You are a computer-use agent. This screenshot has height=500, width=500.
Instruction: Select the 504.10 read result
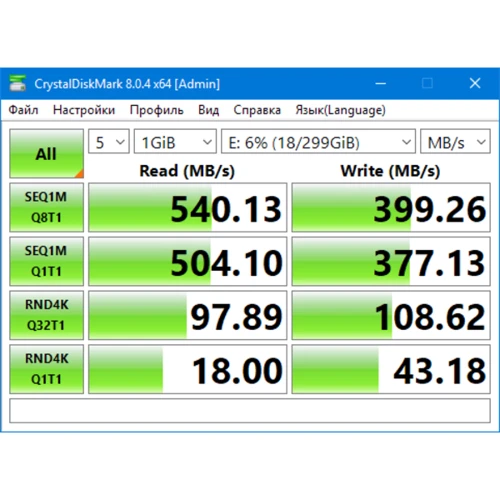point(187,261)
